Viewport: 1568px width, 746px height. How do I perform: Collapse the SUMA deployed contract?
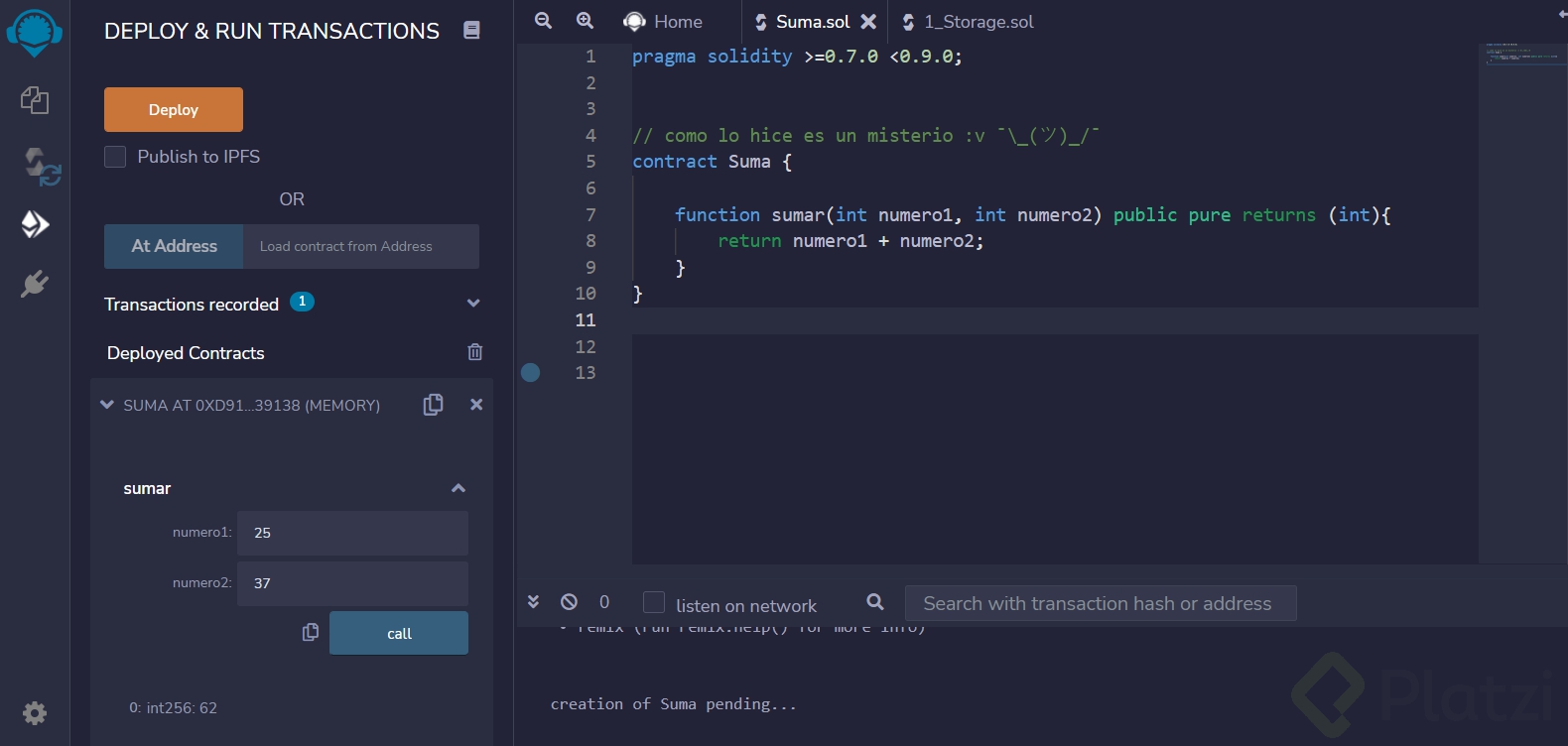[x=107, y=405]
